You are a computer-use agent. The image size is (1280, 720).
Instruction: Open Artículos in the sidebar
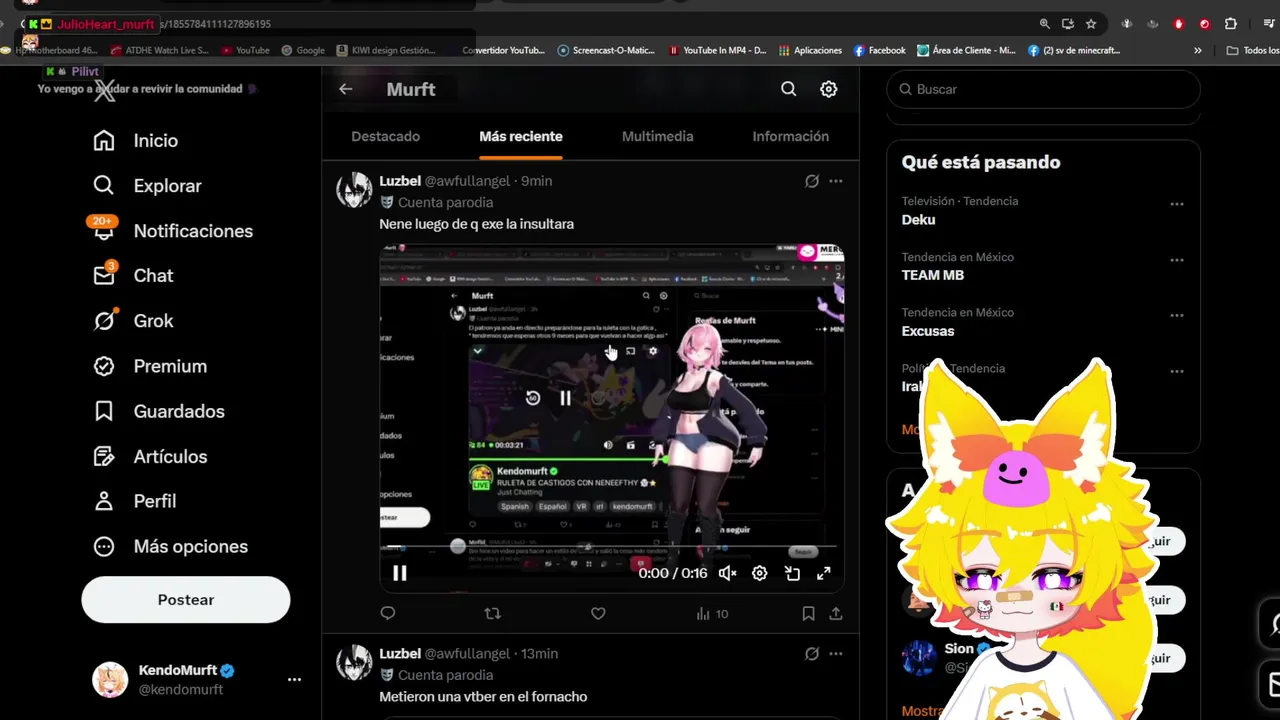[x=150, y=456]
